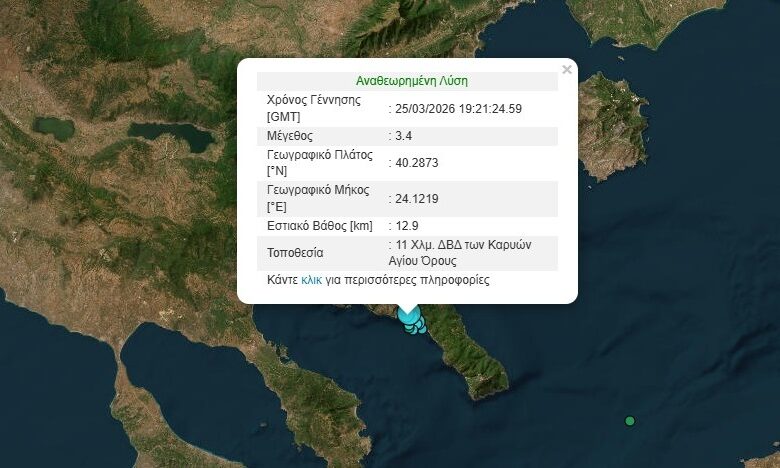Click the cyan earthquake marker cluster below popup
This screenshot has width=780, height=468.
click(411, 318)
